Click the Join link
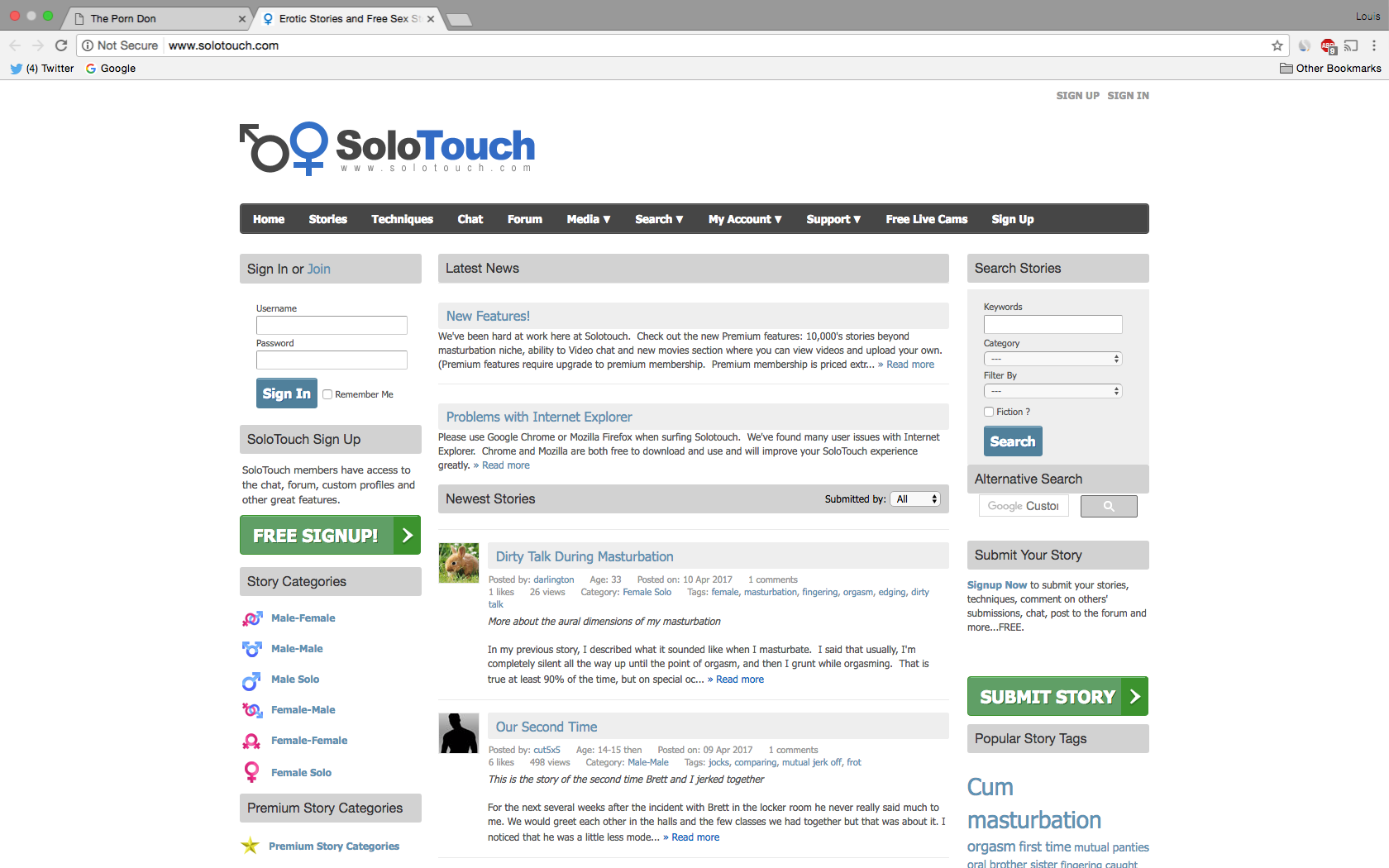 point(319,269)
